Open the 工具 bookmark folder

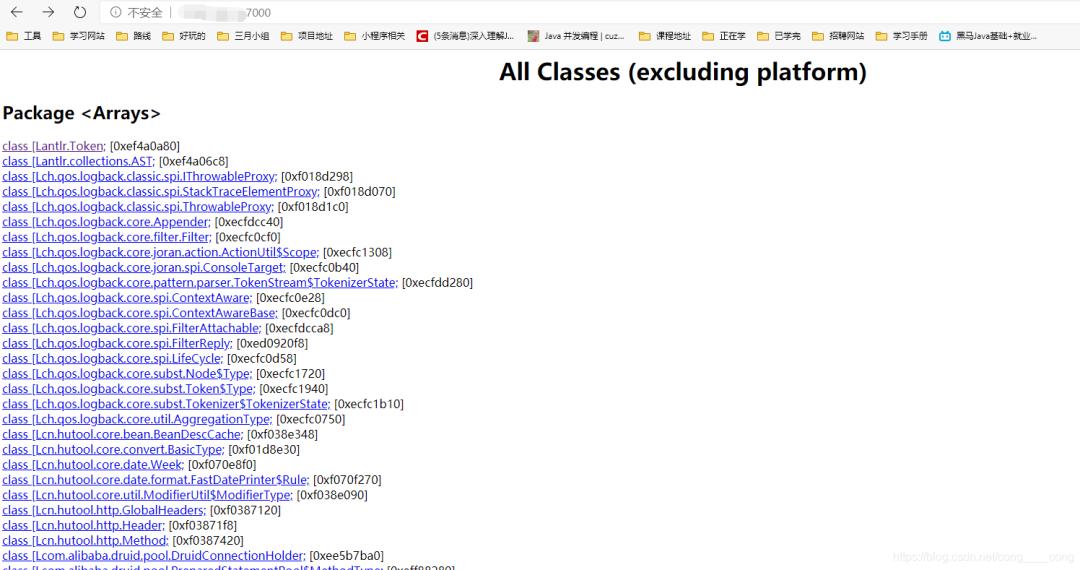(23, 36)
